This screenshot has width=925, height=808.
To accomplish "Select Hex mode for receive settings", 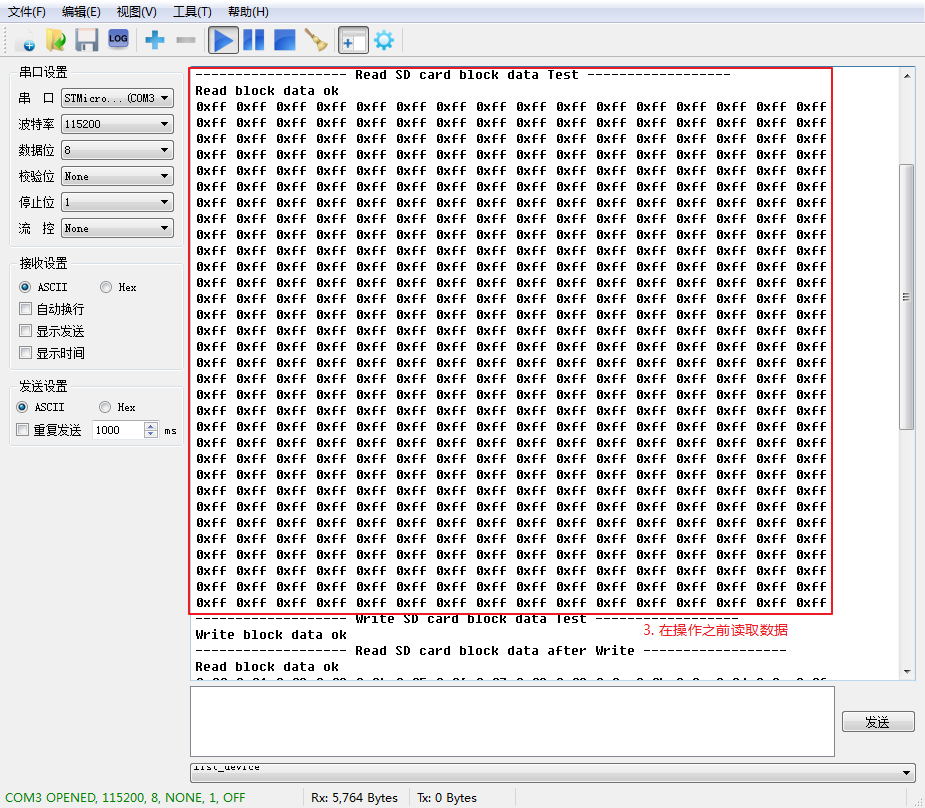I will coord(107,286).
